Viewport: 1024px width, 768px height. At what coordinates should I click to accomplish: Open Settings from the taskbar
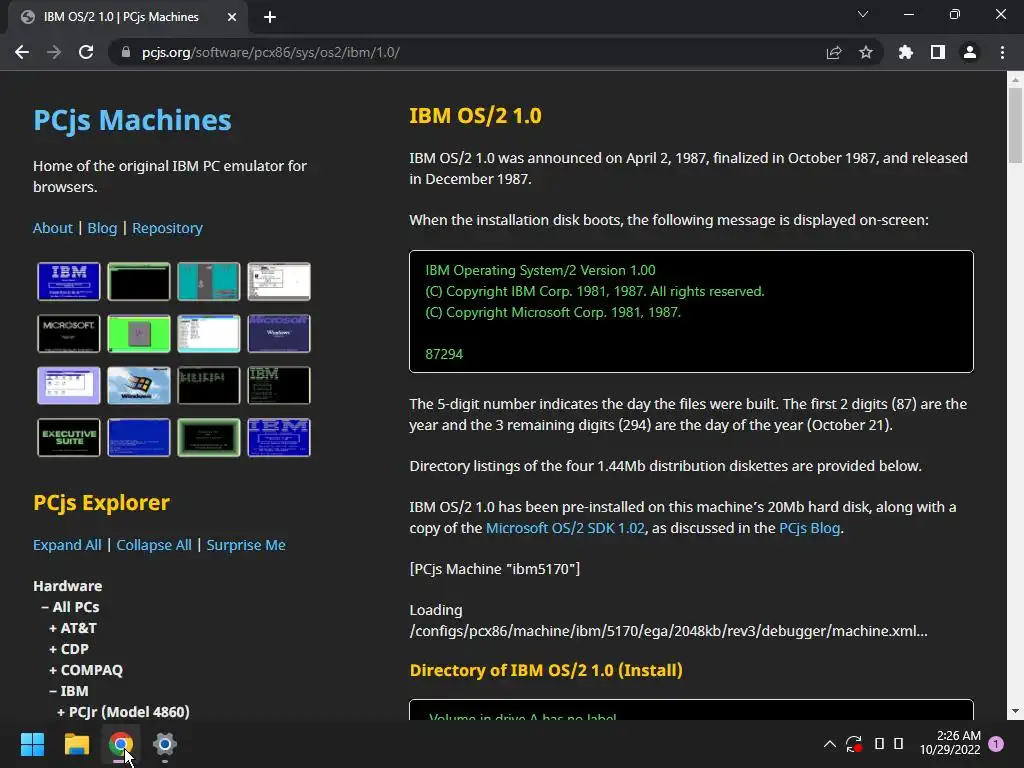(165, 744)
